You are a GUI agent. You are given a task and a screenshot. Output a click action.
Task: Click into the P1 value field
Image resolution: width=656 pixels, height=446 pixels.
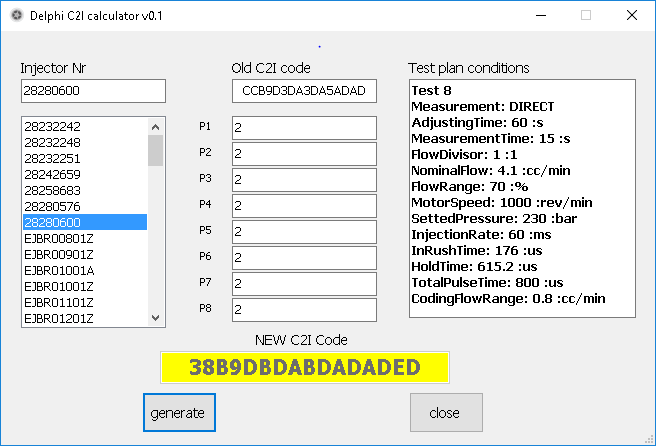(x=304, y=128)
